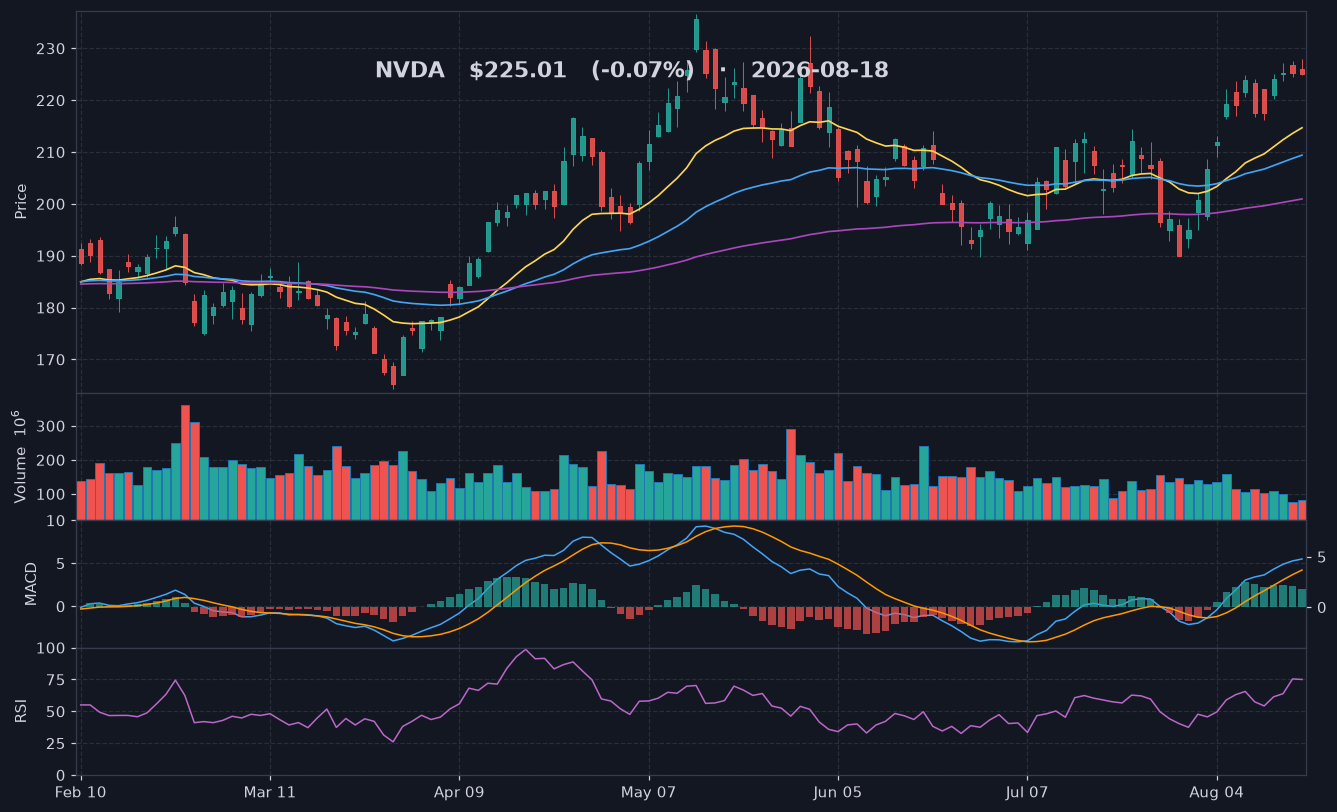1337x812 pixels.
Task: Click the tall red volume bar in late May
Action: [791, 474]
